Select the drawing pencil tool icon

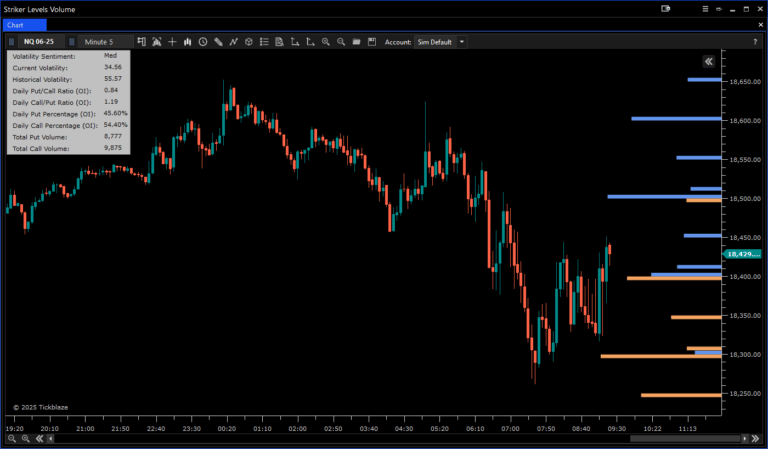218,42
